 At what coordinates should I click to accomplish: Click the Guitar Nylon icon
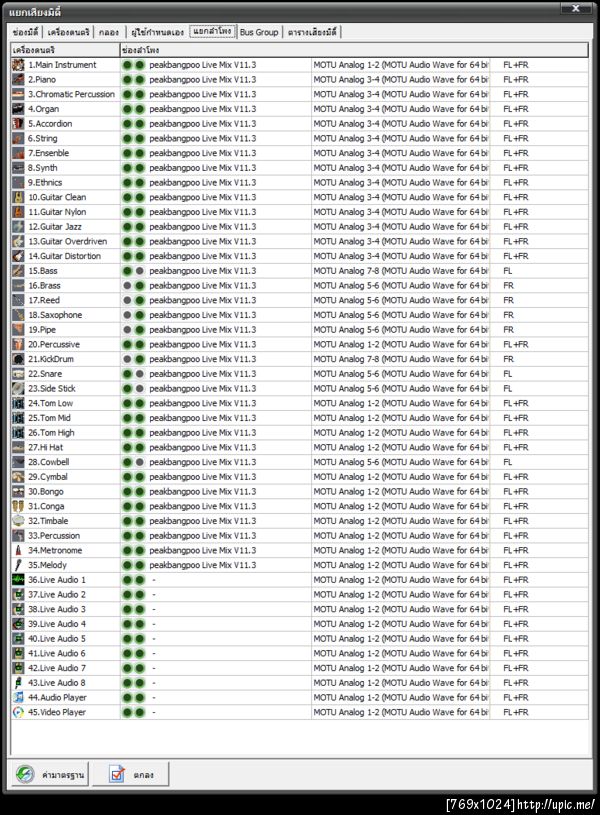(x=18, y=212)
